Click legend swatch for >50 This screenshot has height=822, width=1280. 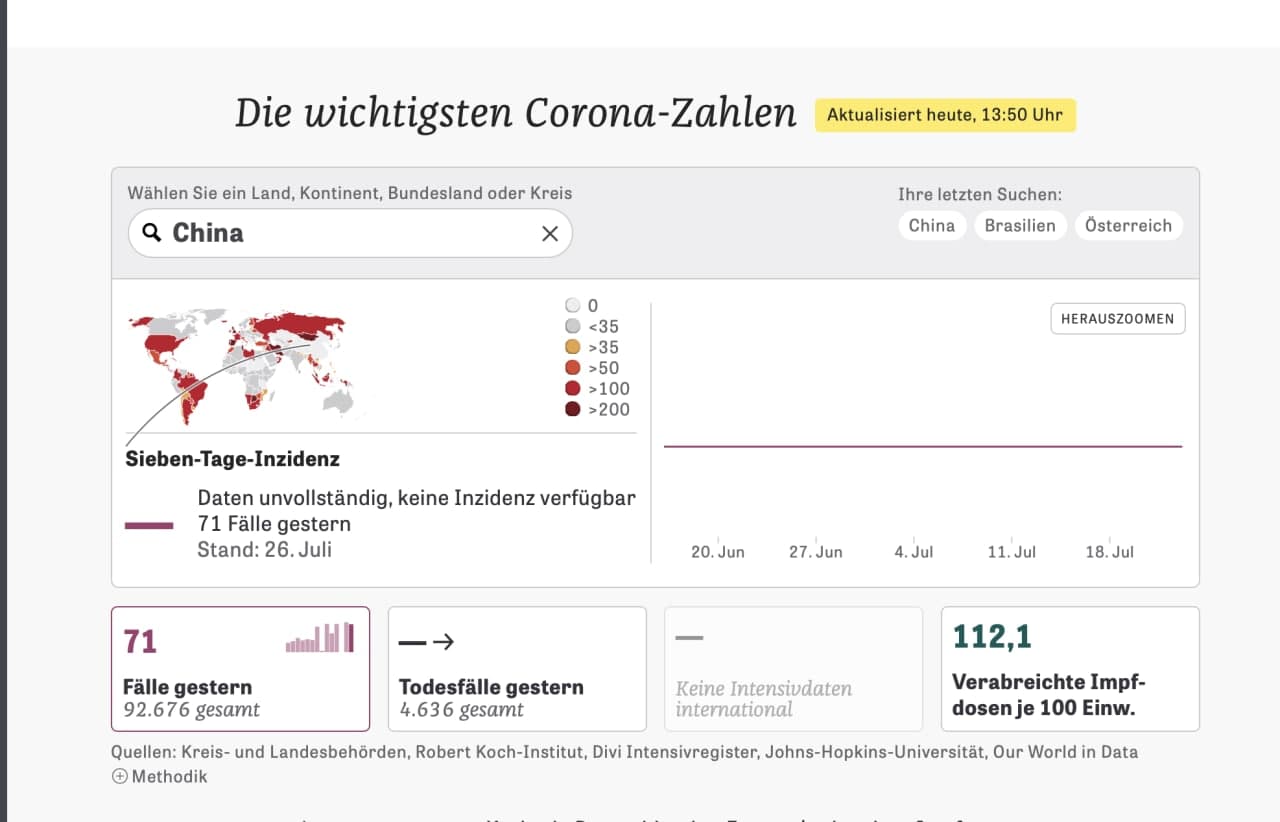click(x=573, y=368)
